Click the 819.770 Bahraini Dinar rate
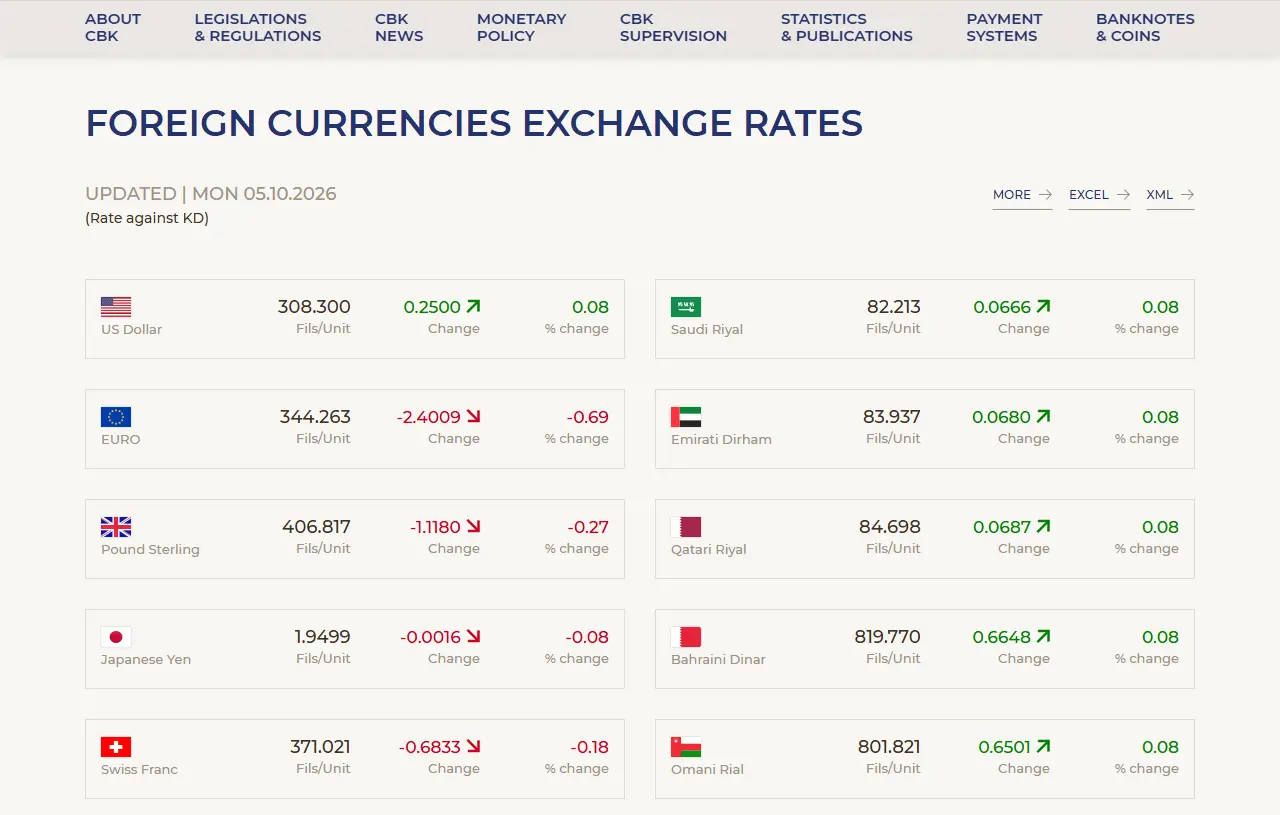Screen dimensions: 1280x815 pos(887,637)
